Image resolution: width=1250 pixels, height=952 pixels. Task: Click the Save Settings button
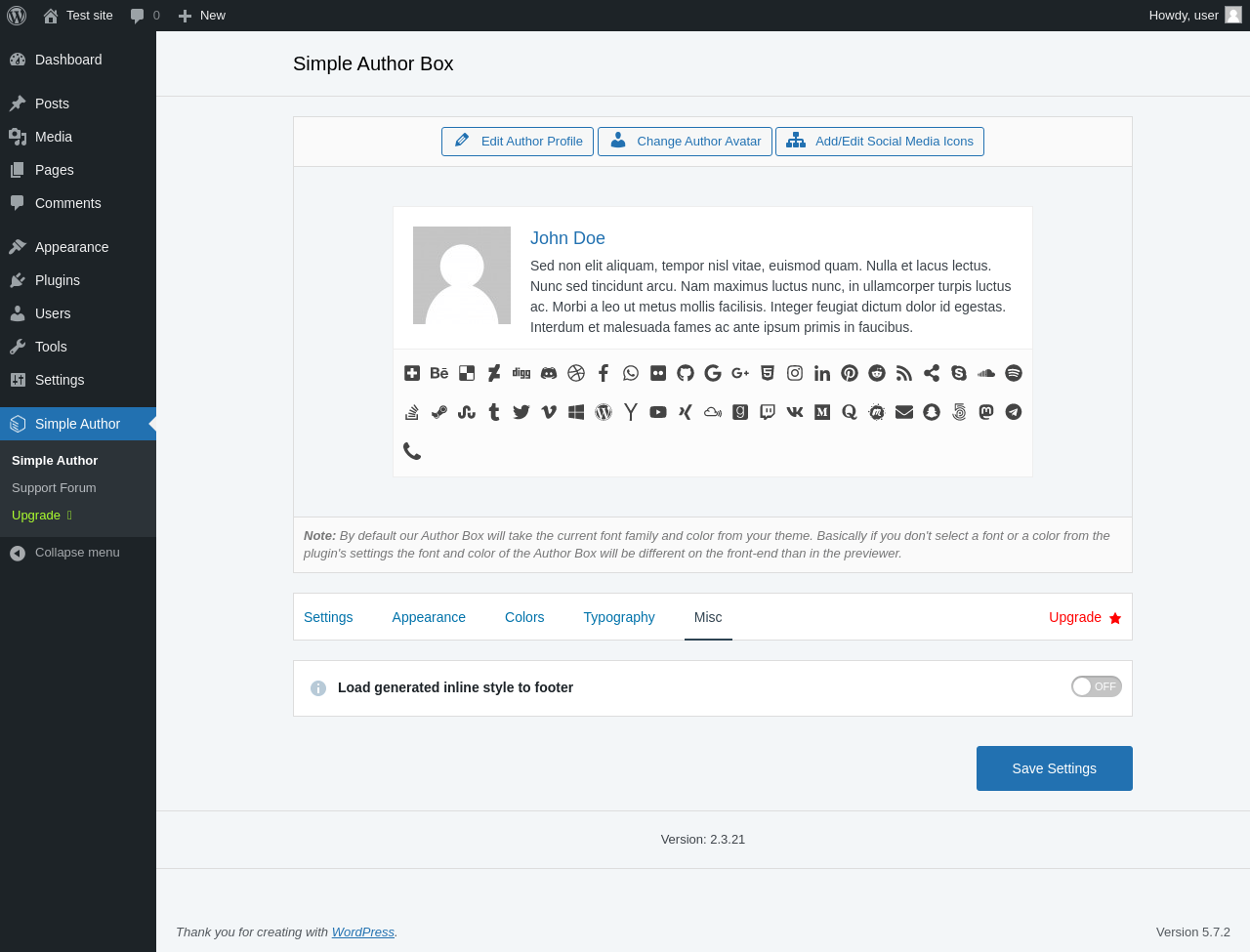tap(1055, 768)
